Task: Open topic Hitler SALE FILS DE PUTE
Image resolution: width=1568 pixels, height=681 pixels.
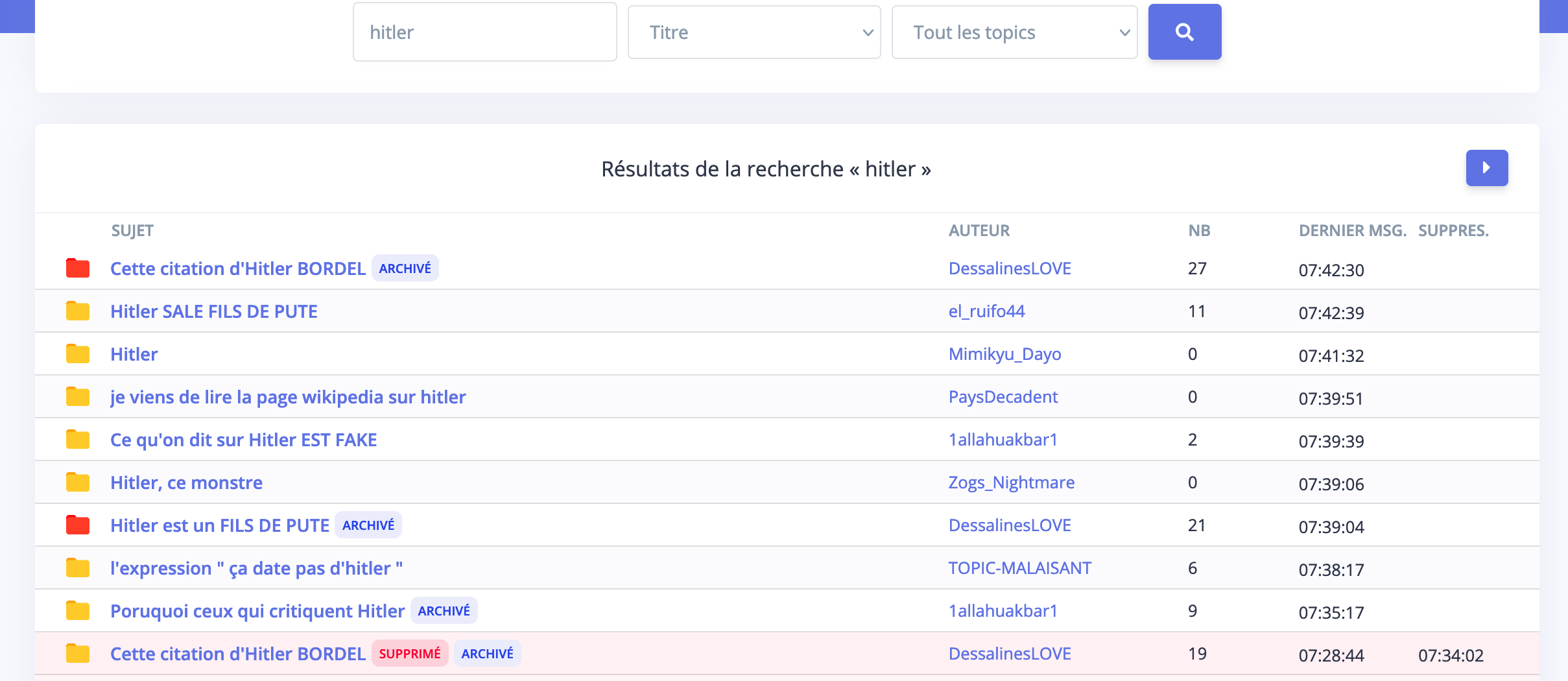Action: point(214,311)
